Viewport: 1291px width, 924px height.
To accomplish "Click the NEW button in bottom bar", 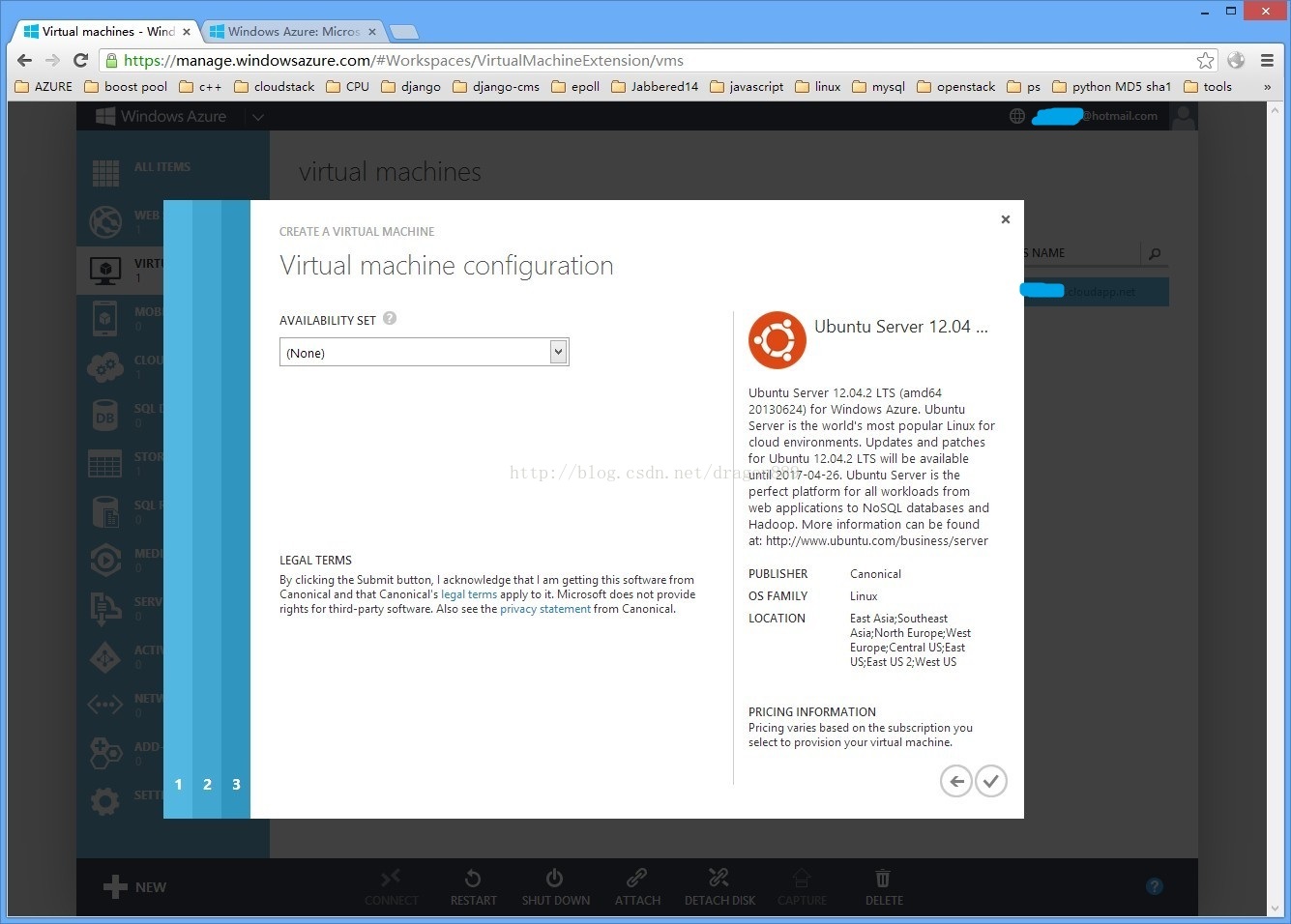I will [x=134, y=886].
